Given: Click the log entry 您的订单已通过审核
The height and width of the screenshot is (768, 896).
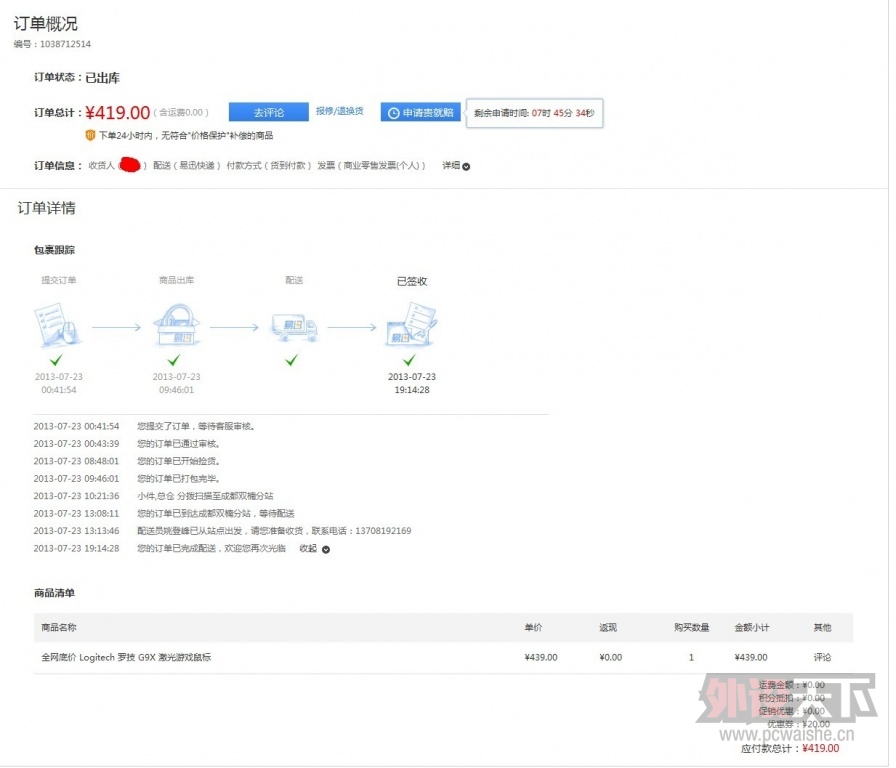Looking at the screenshot, I should (178, 443).
